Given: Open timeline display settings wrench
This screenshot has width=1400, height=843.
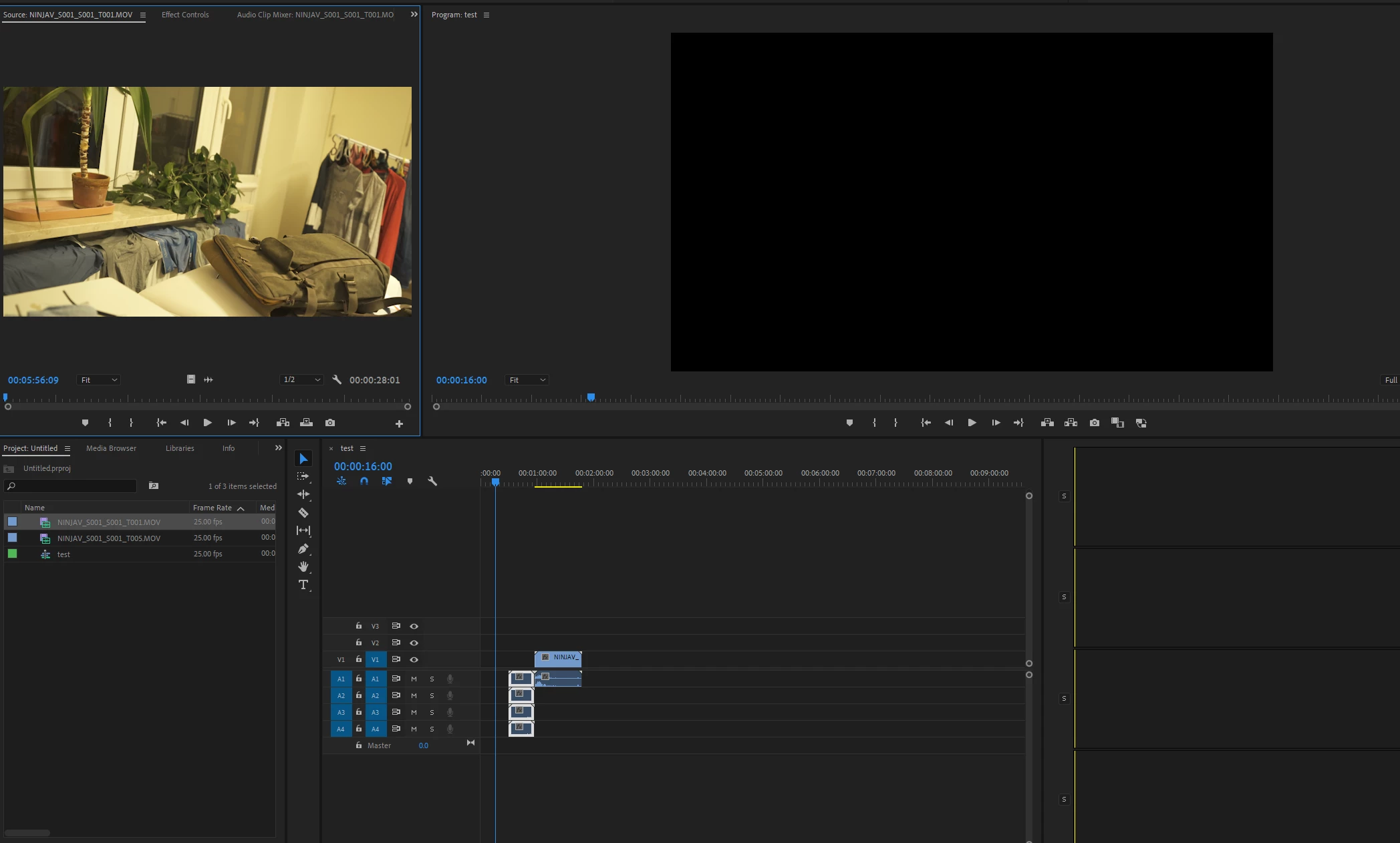Looking at the screenshot, I should (432, 481).
